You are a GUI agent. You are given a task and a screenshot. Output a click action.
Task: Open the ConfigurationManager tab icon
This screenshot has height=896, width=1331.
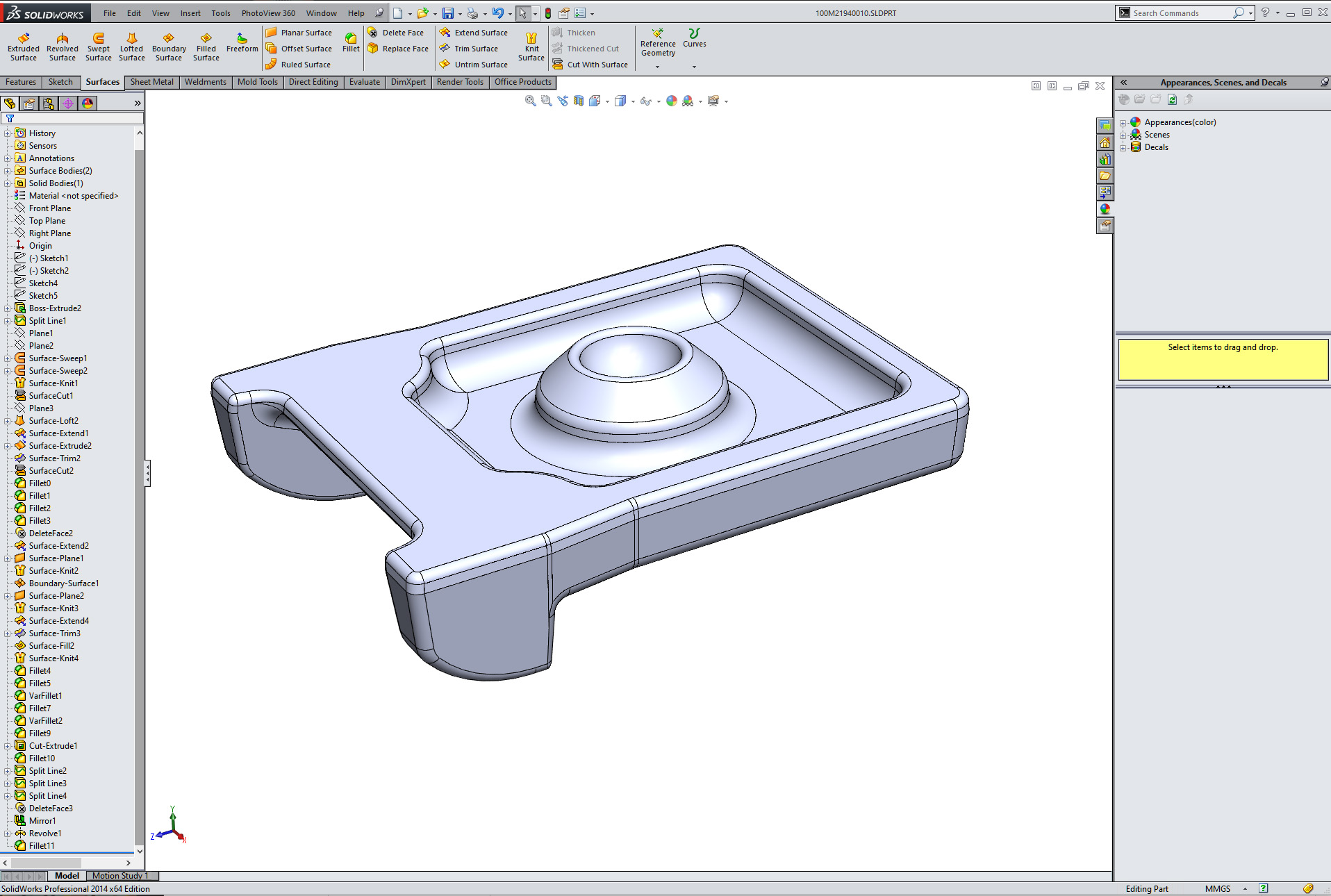[49, 103]
